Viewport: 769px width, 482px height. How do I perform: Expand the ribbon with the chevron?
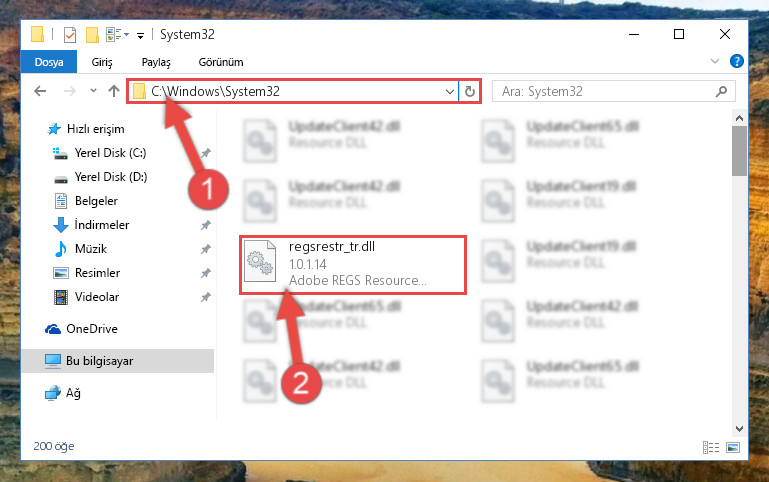tap(715, 61)
